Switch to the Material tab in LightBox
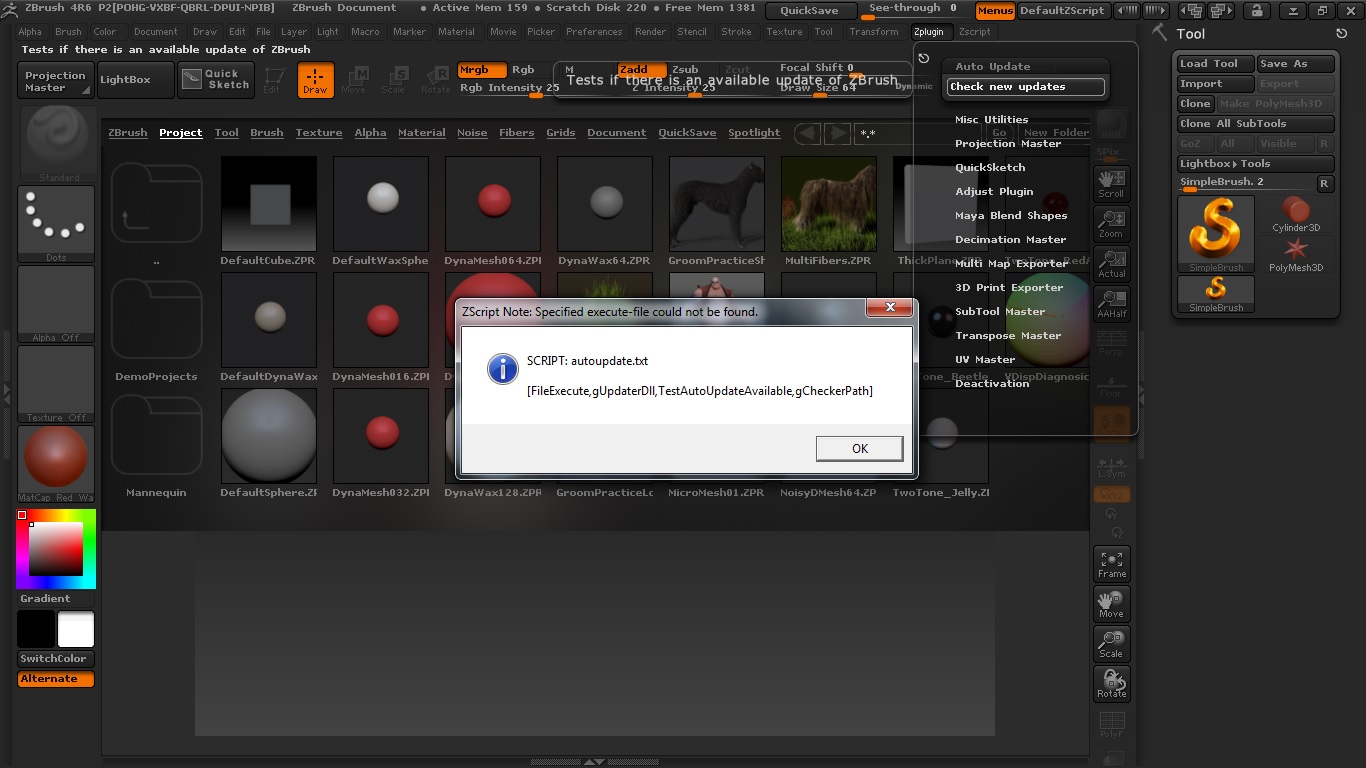1366x768 pixels. 422,133
